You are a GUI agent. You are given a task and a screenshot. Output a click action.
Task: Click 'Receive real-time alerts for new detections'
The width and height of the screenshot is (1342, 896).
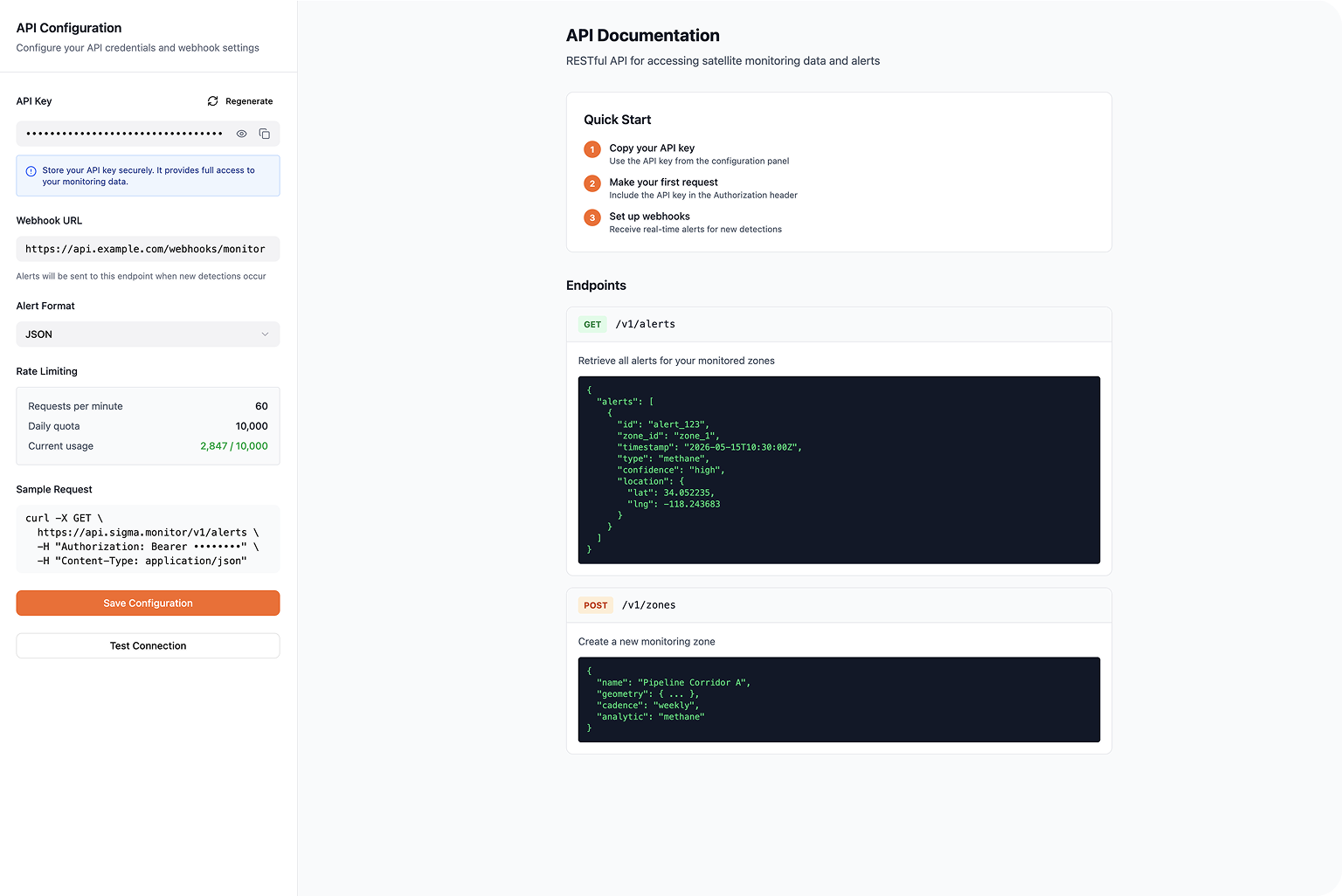pos(695,230)
